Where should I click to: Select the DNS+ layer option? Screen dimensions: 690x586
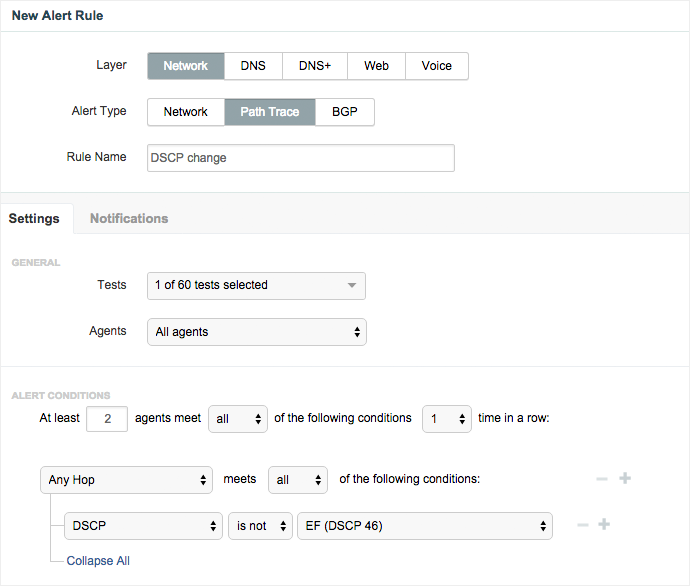pos(314,66)
